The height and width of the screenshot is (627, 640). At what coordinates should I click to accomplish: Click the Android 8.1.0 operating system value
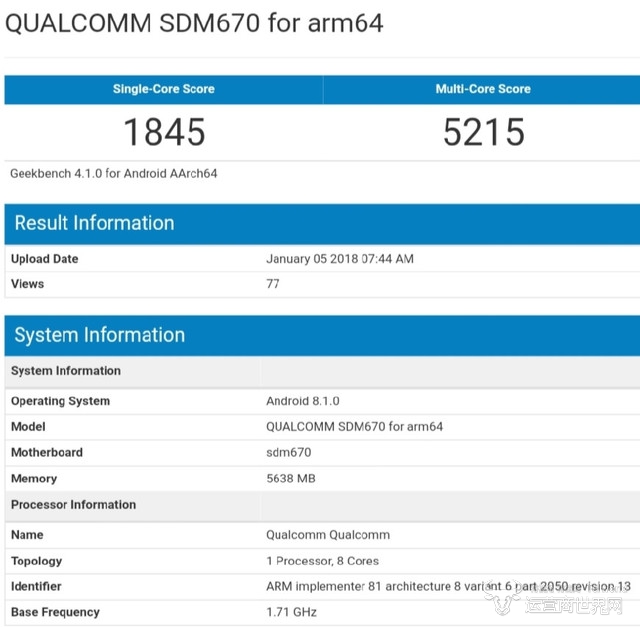tap(303, 401)
